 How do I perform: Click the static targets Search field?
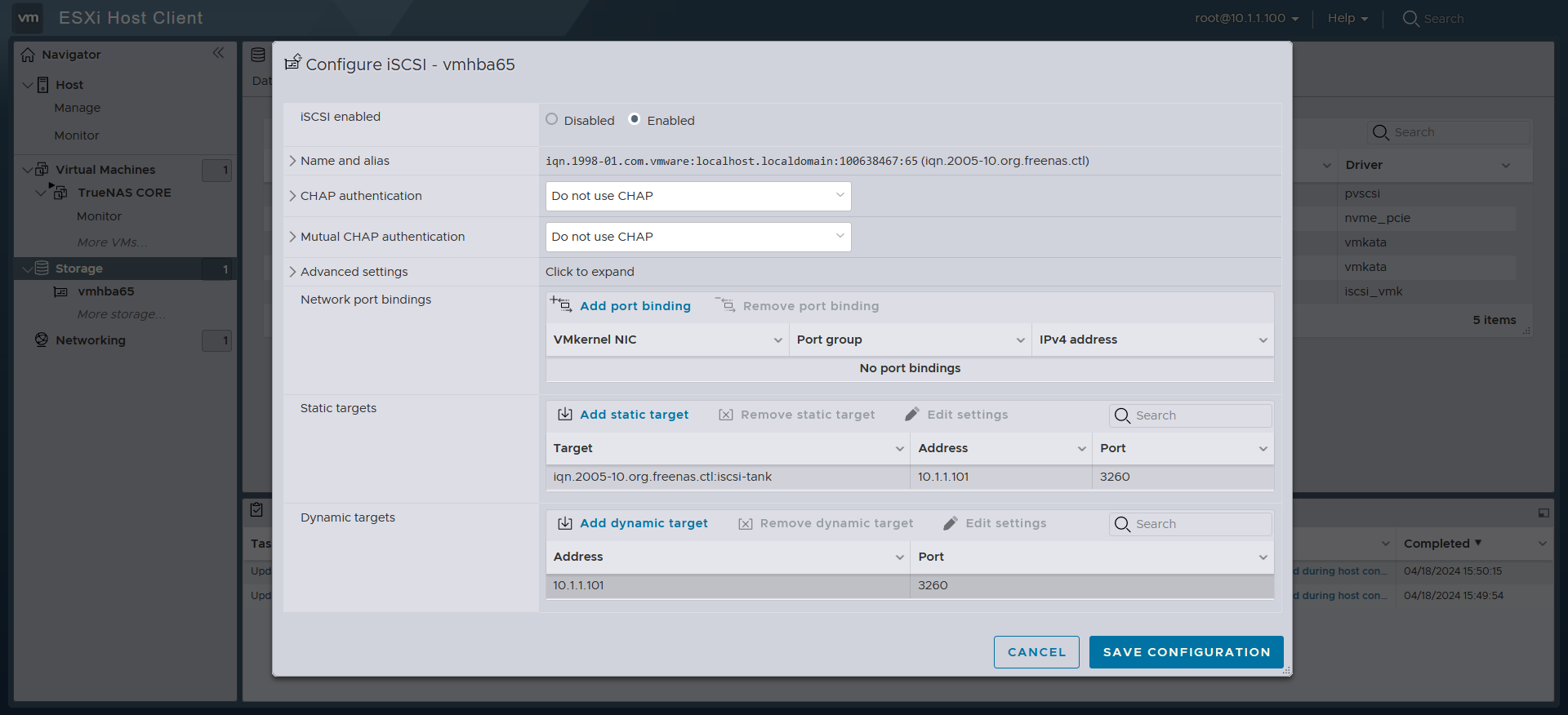(x=1191, y=415)
